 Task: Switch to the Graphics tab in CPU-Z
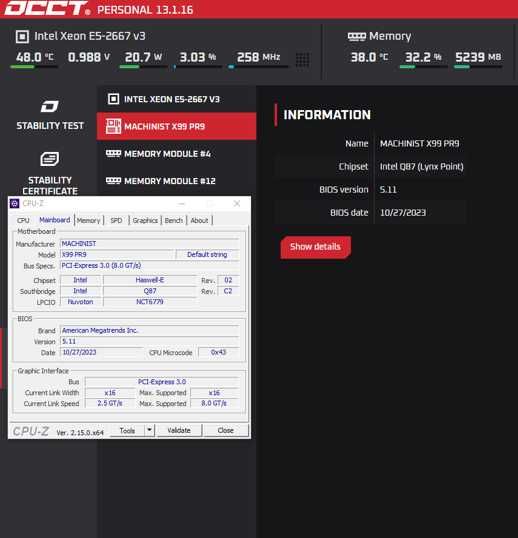[145, 220]
